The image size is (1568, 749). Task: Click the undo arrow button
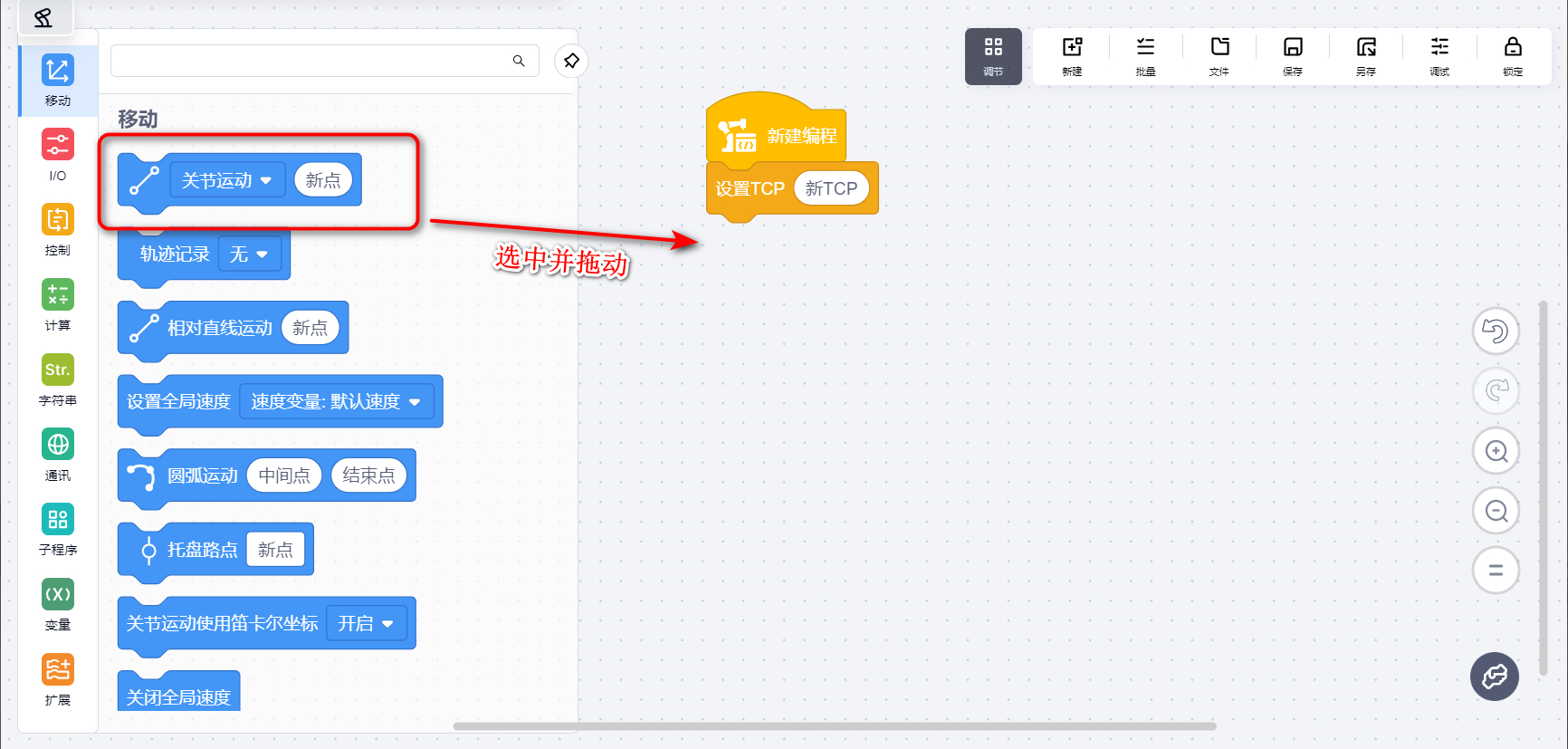1496,331
